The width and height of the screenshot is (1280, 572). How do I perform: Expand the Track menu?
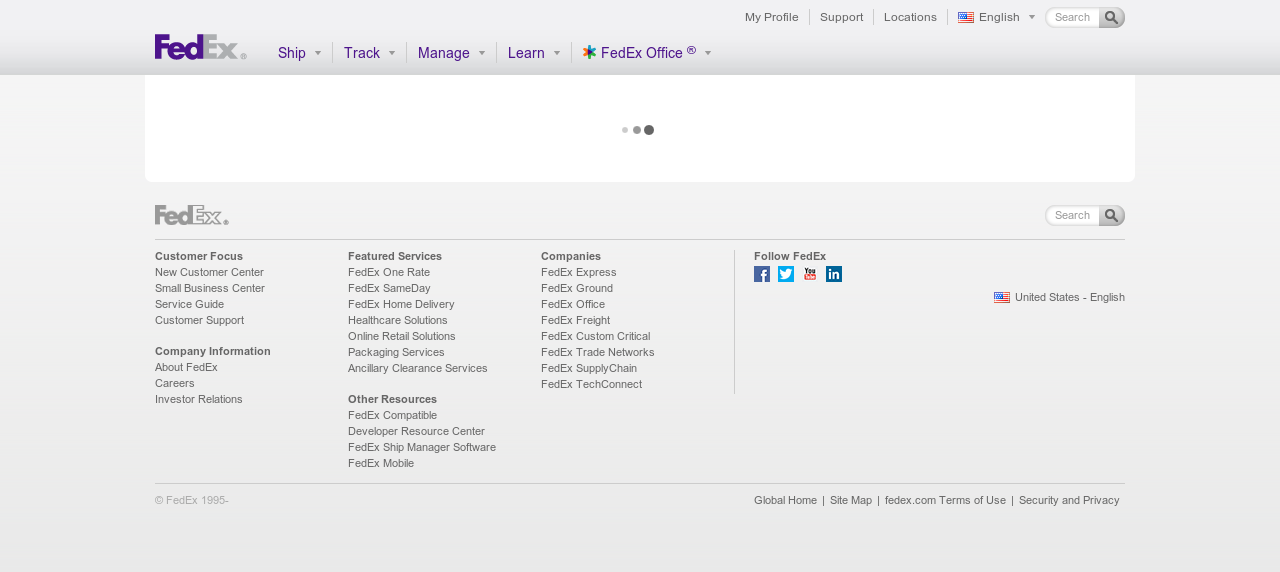[x=370, y=53]
